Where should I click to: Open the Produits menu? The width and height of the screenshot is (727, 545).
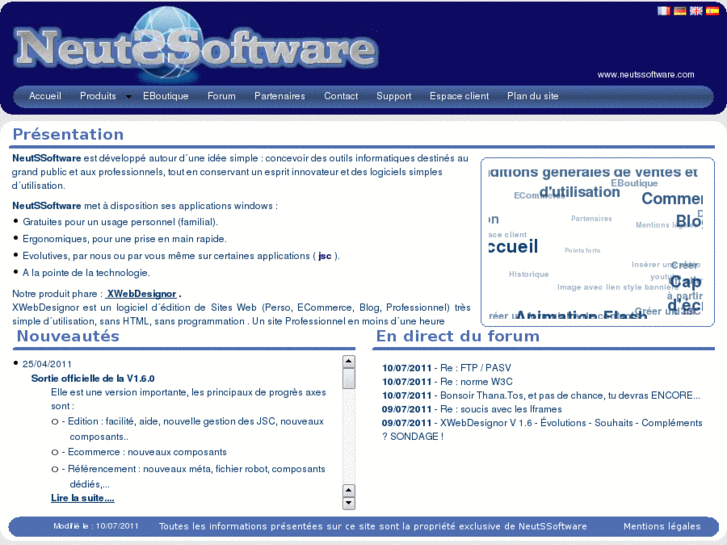pyautogui.click(x=98, y=96)
